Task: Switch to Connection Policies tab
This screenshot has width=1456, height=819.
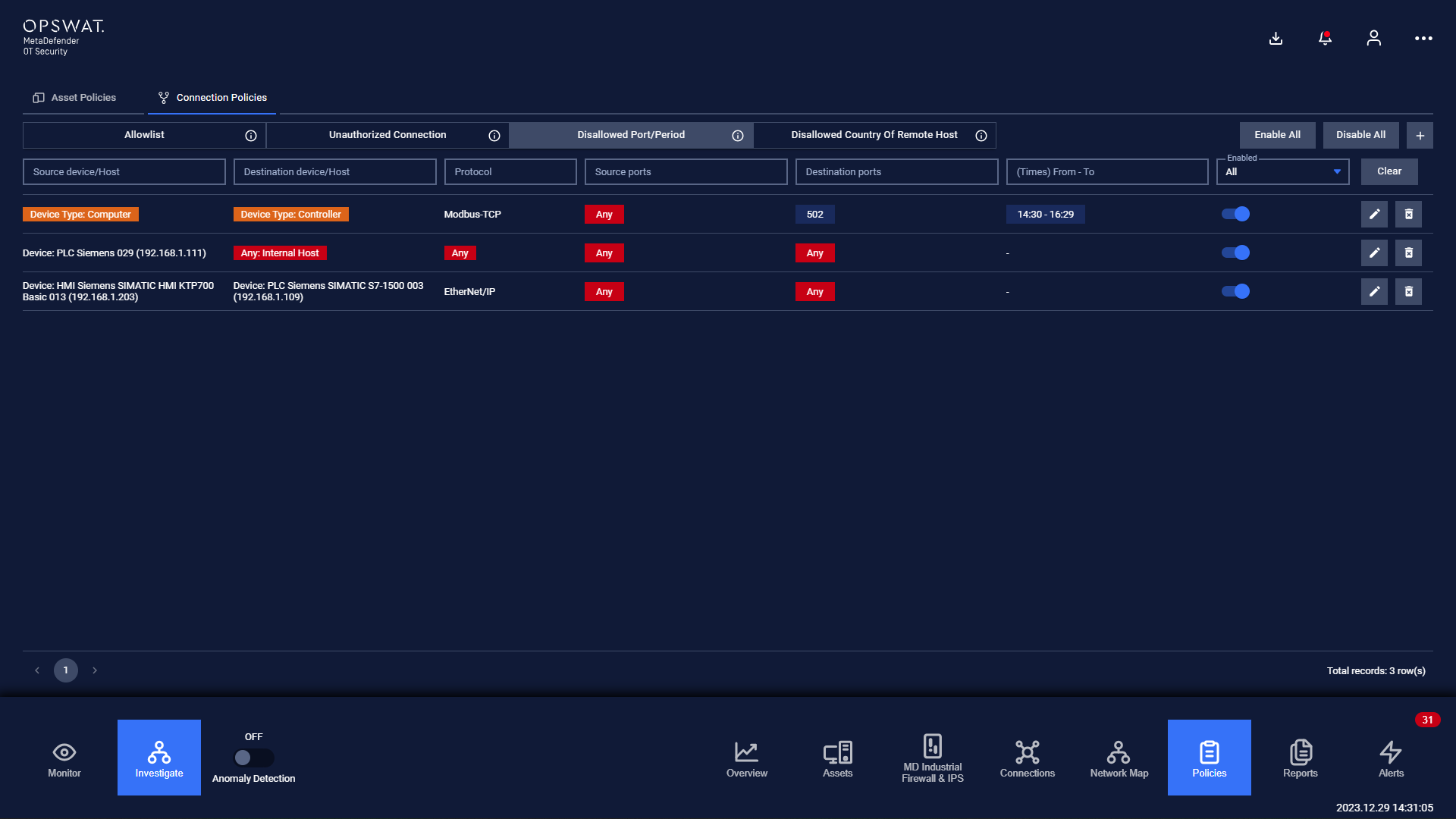Action: coord(212,98)
